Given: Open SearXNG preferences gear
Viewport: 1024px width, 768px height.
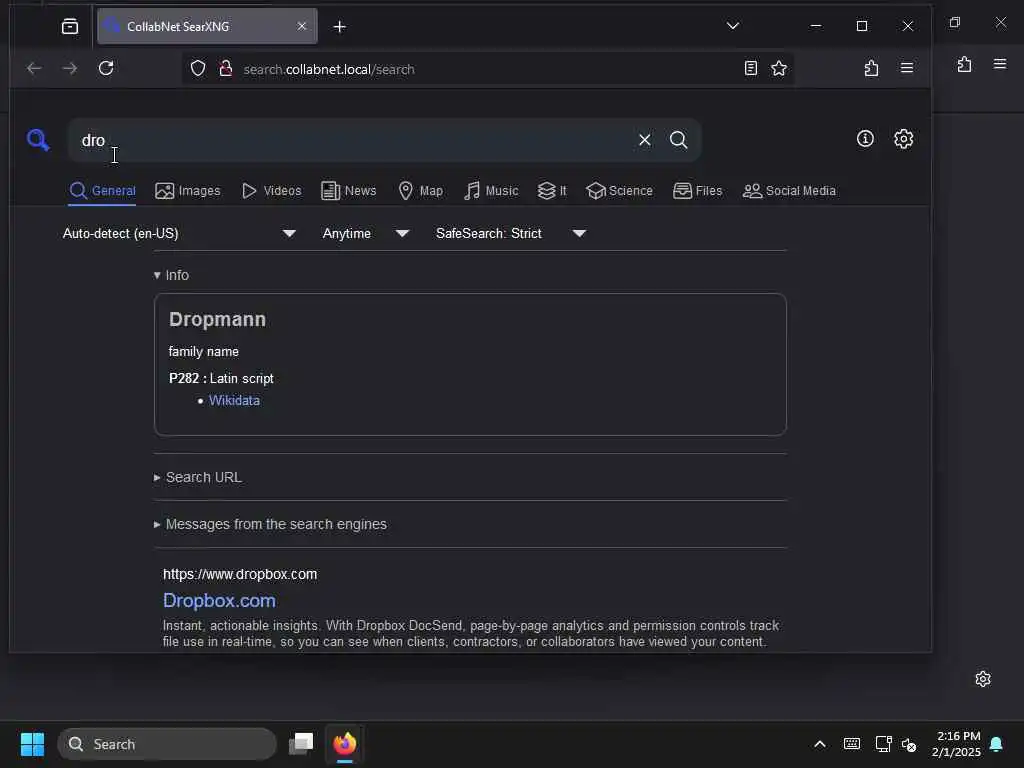Looking at the screenshot, I should pyautogui.click(x=903, y=138).
